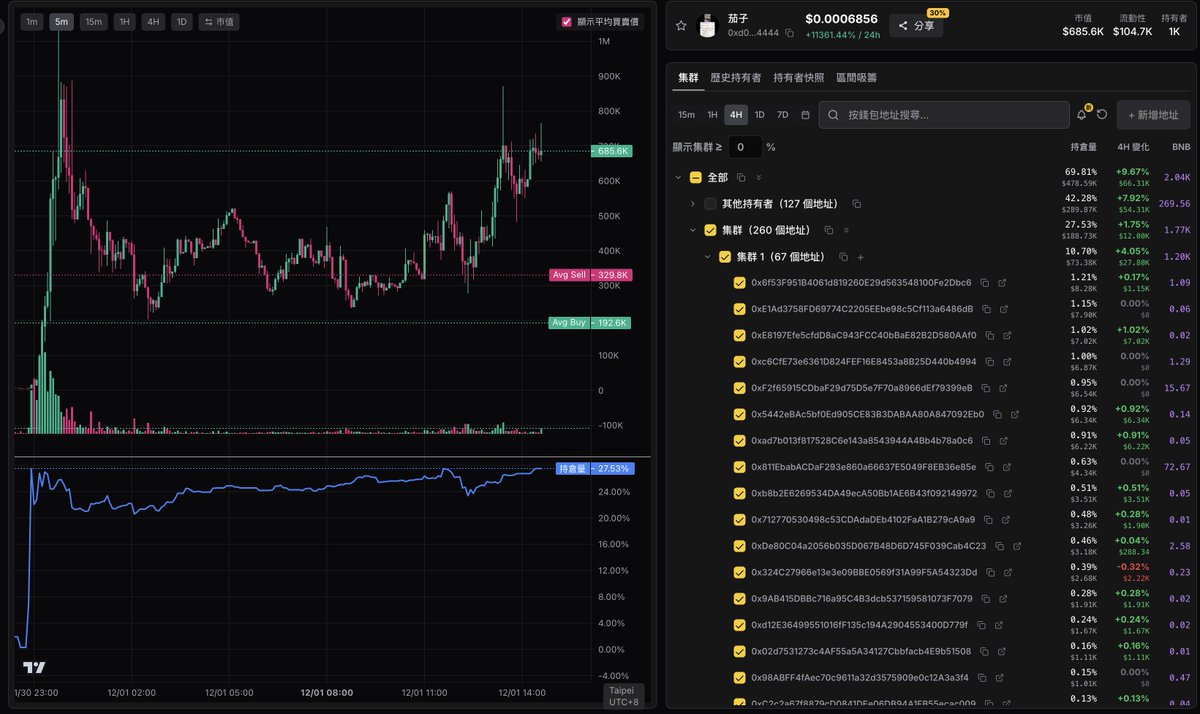Click the Avg Buy 192.6K price label
This screenshot has width=1200, height=714.
[591, 323]
